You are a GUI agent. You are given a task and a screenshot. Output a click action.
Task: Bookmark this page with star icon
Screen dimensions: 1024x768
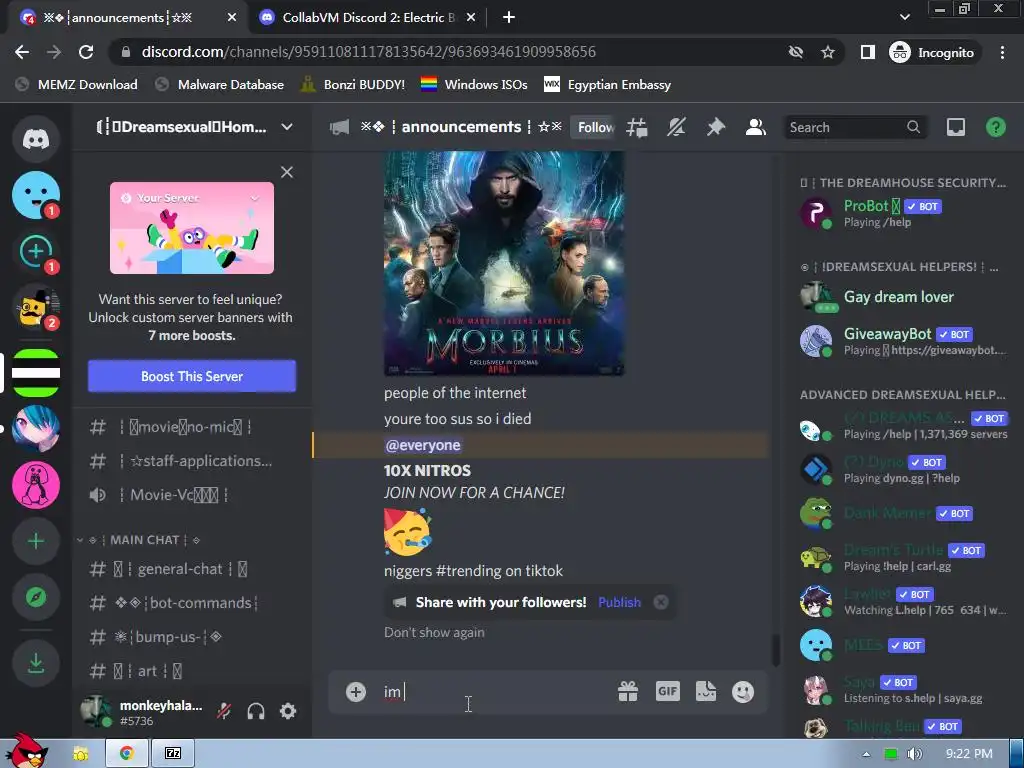(828, 52)
